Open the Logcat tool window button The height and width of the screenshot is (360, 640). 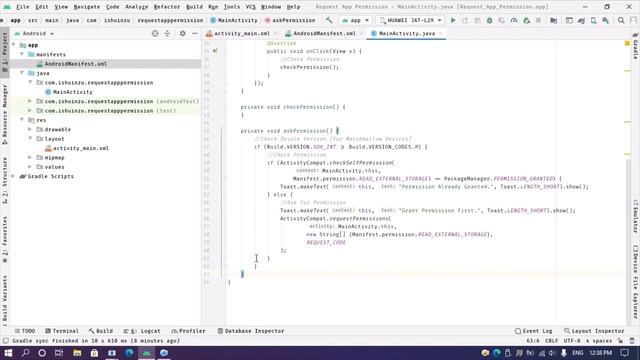tap(142, 331)
